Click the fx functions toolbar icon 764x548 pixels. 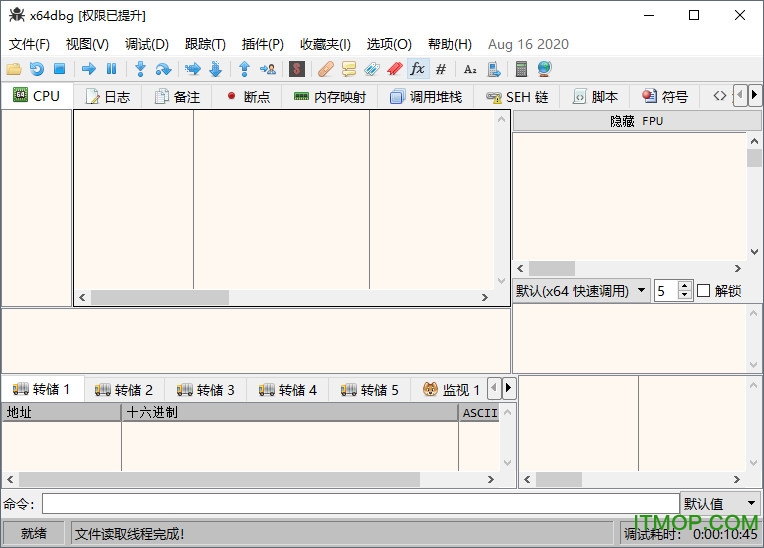(x=417, y=69)
